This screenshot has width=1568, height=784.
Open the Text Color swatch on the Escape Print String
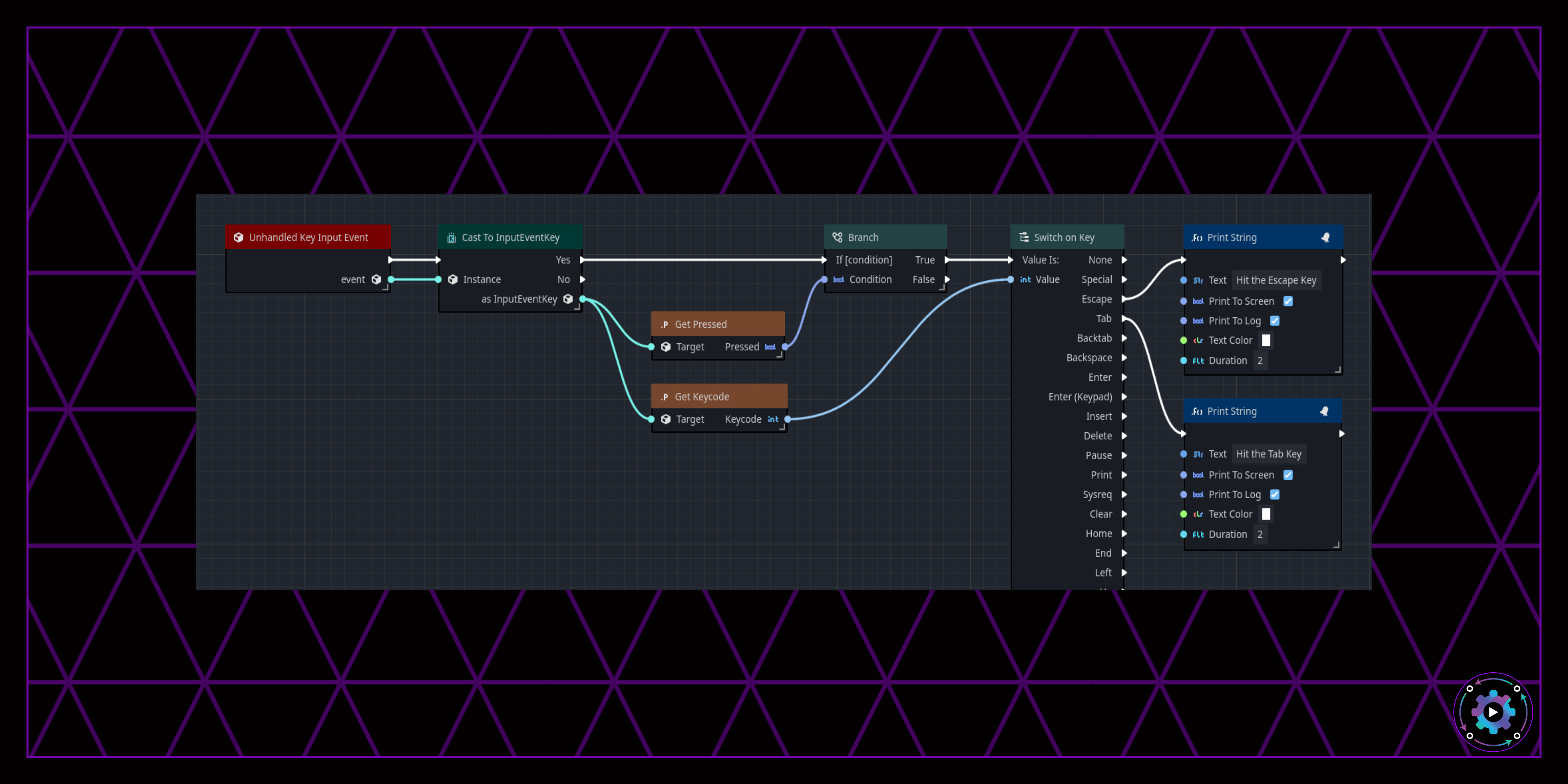coord(1266,340)
